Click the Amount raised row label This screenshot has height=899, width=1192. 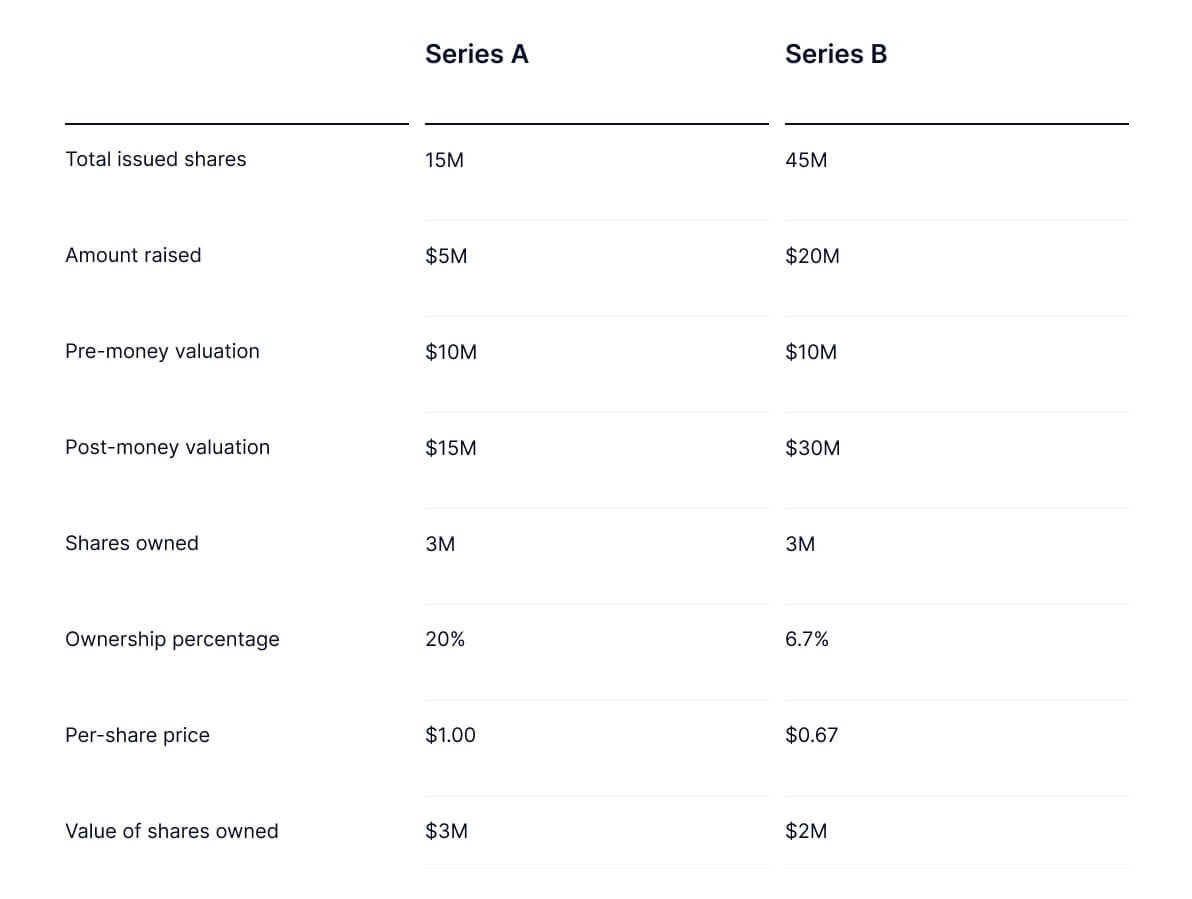click(133, 255)
